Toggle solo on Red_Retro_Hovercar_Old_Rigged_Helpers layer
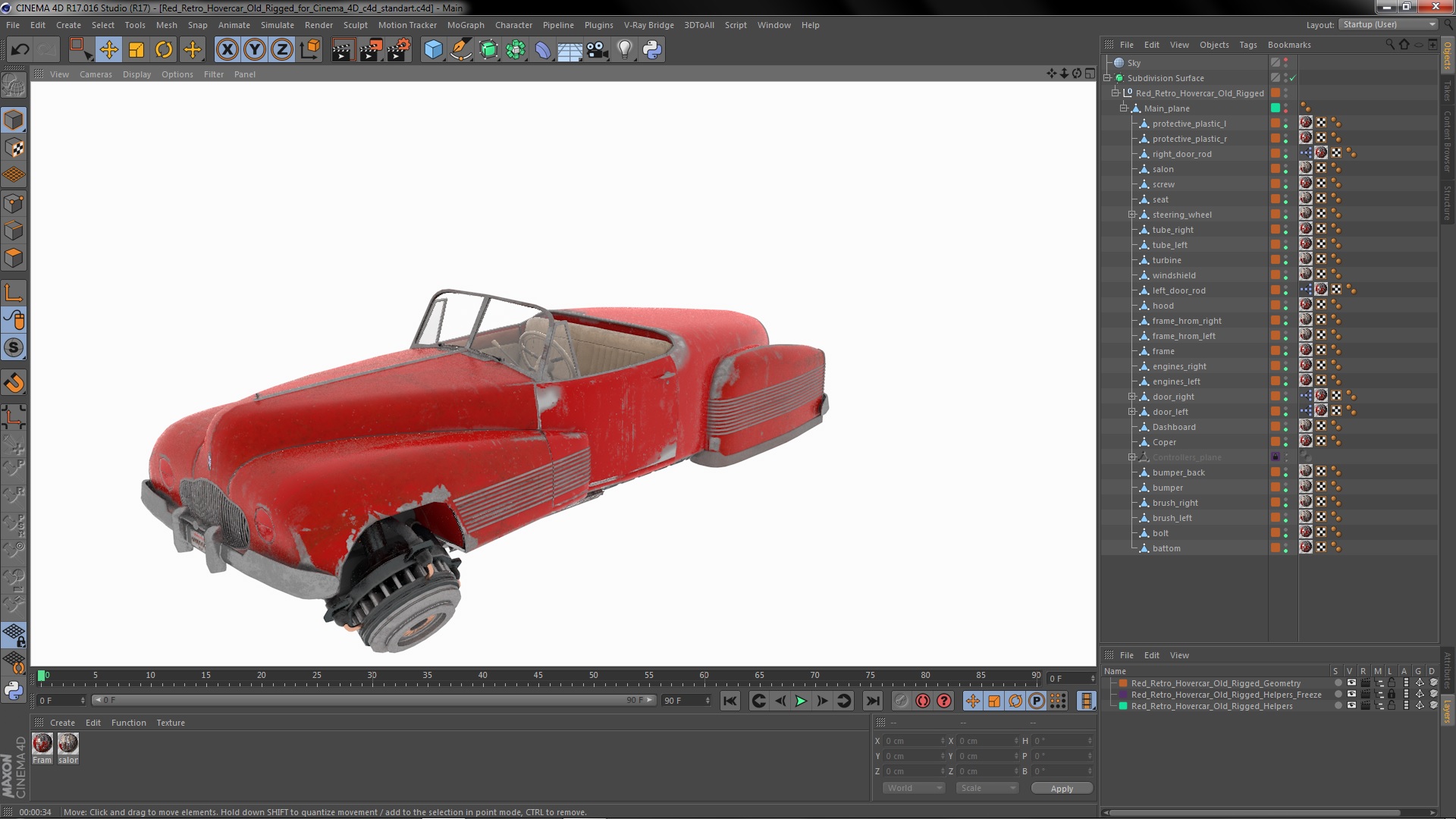The width and height of the screenshot is (1456, 819). (1338, 706)
